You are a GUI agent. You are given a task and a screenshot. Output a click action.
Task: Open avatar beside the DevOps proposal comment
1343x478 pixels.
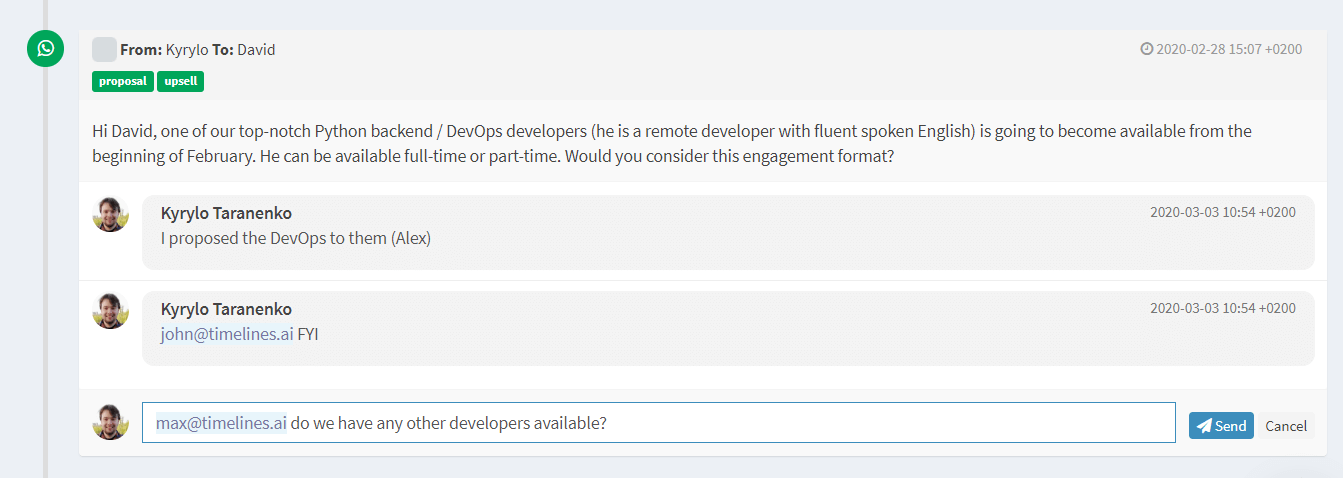tap(111, 214)
